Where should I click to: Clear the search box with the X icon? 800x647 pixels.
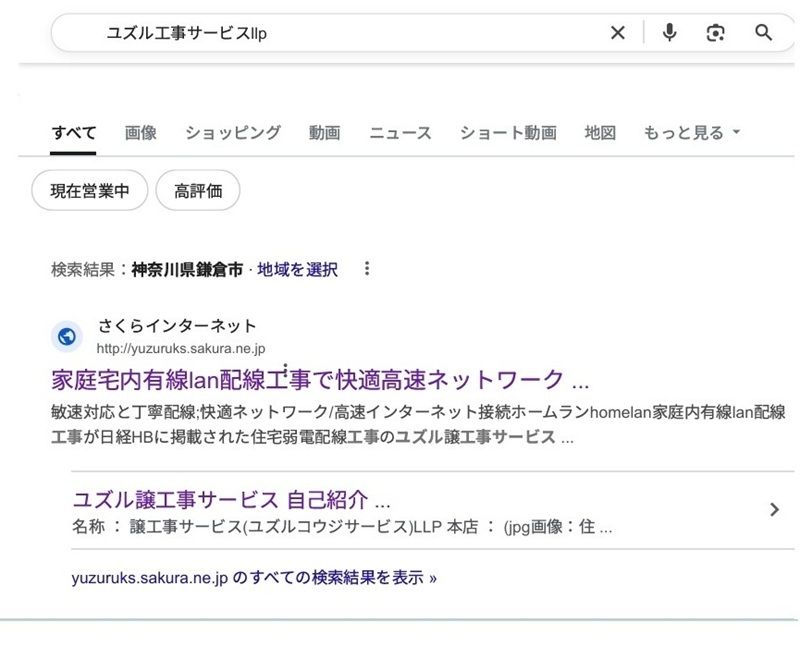[x=618, y=33]
